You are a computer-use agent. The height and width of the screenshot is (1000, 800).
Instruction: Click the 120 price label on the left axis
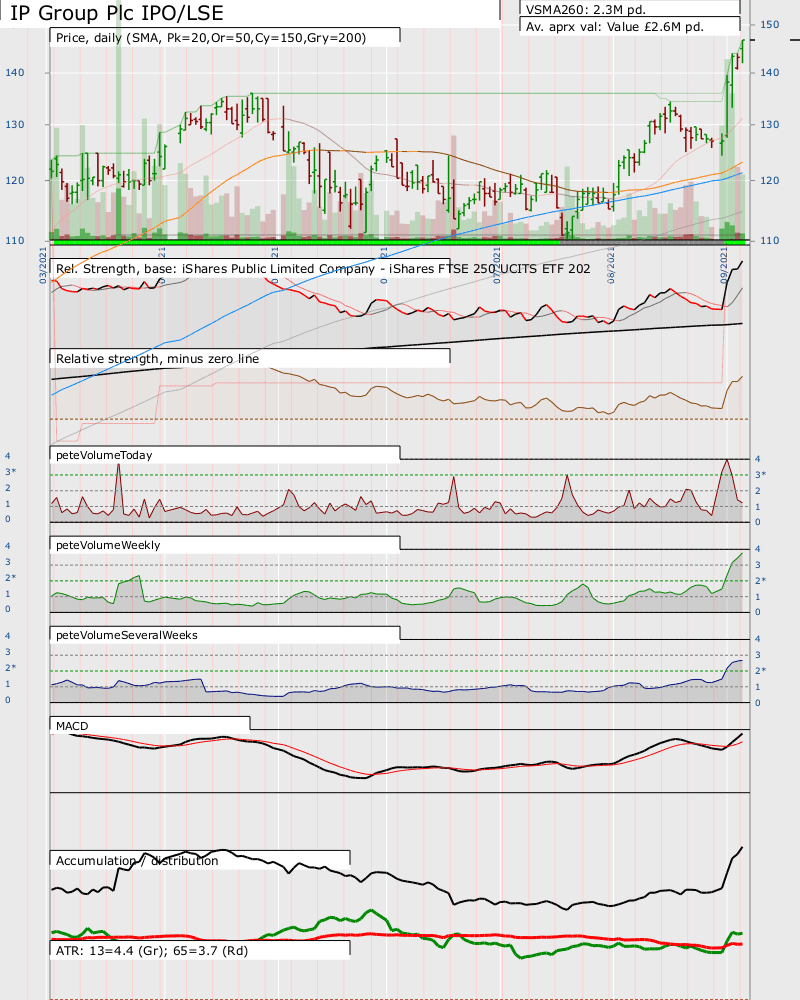(15, 180)
